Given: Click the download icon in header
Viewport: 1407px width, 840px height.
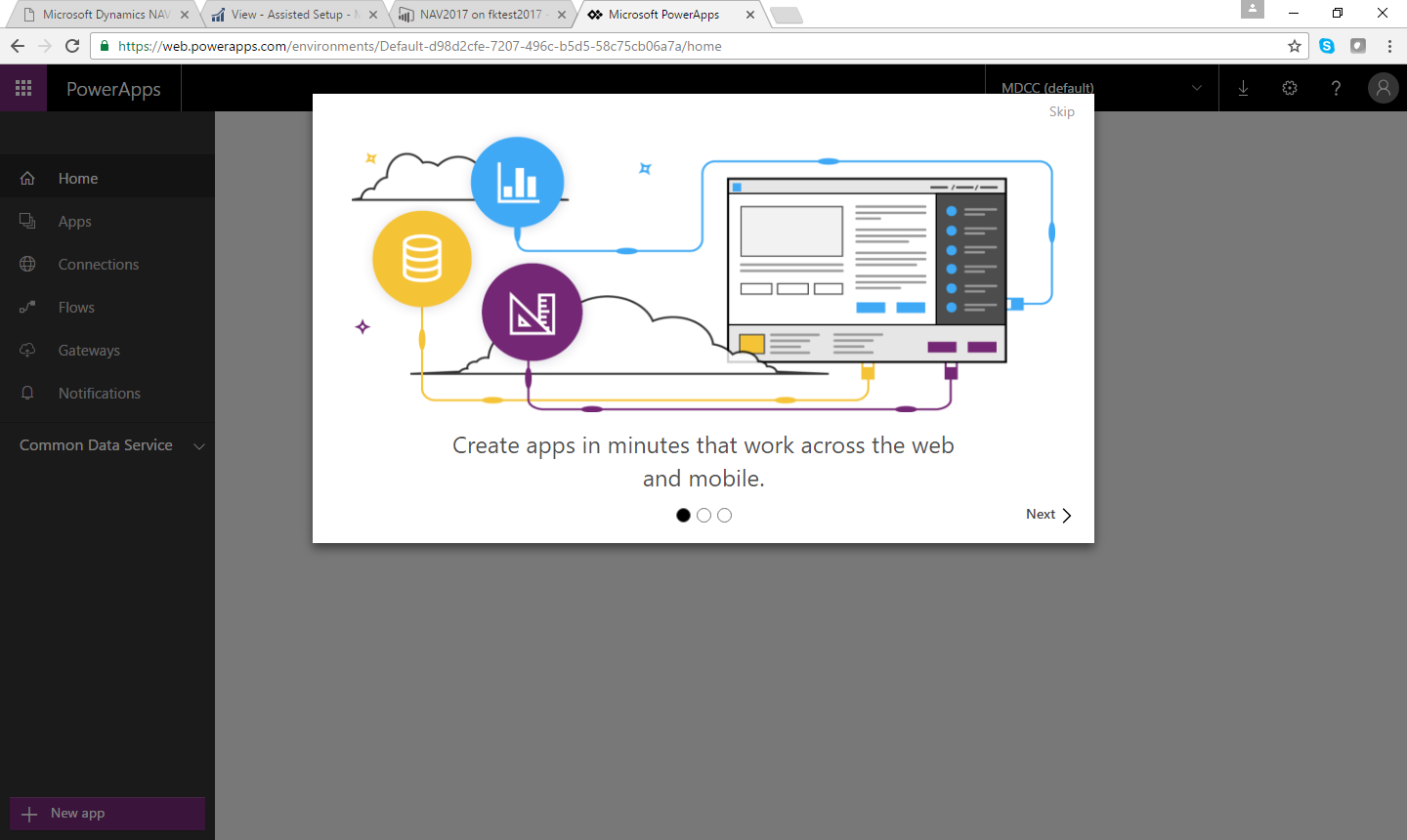Looking at the screenshot, I should [1243, 88].
